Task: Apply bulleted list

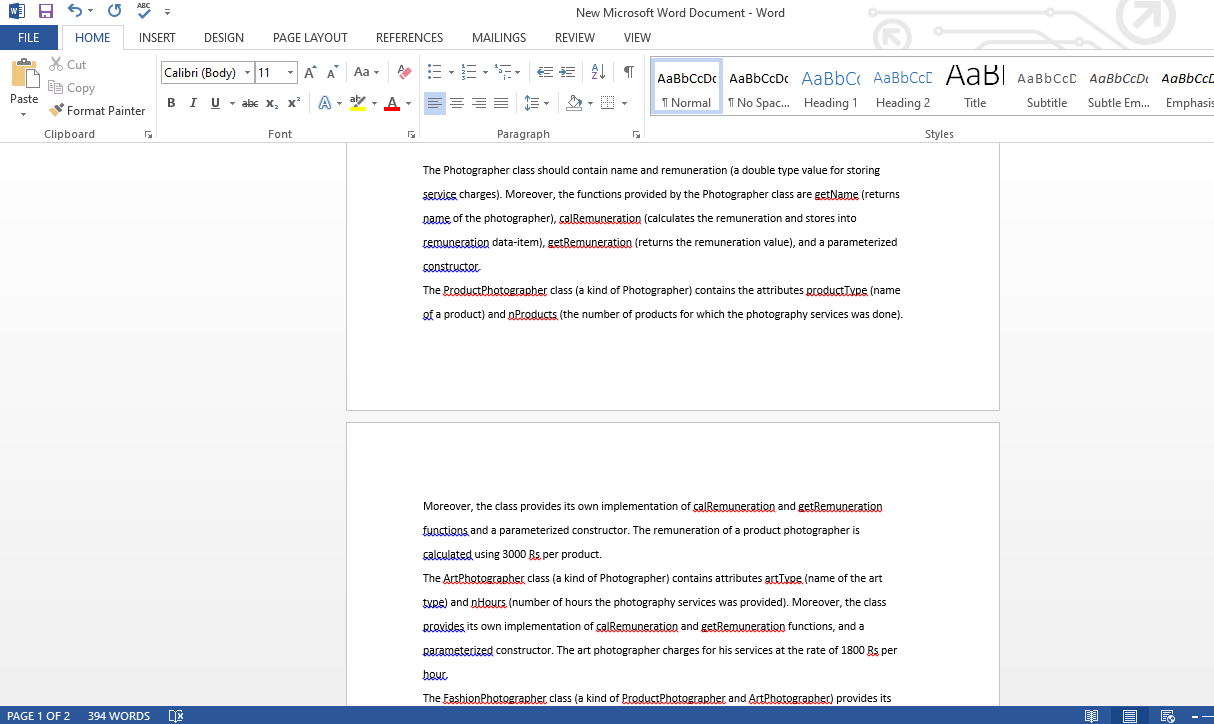Action: [x=435, y=73]
